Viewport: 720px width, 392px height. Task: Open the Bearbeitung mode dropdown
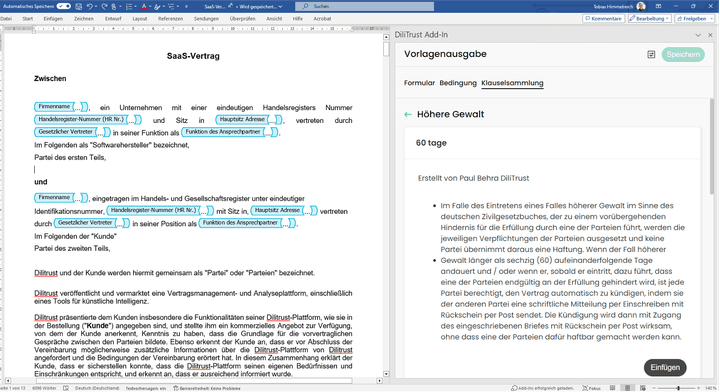tap(650, 18)
